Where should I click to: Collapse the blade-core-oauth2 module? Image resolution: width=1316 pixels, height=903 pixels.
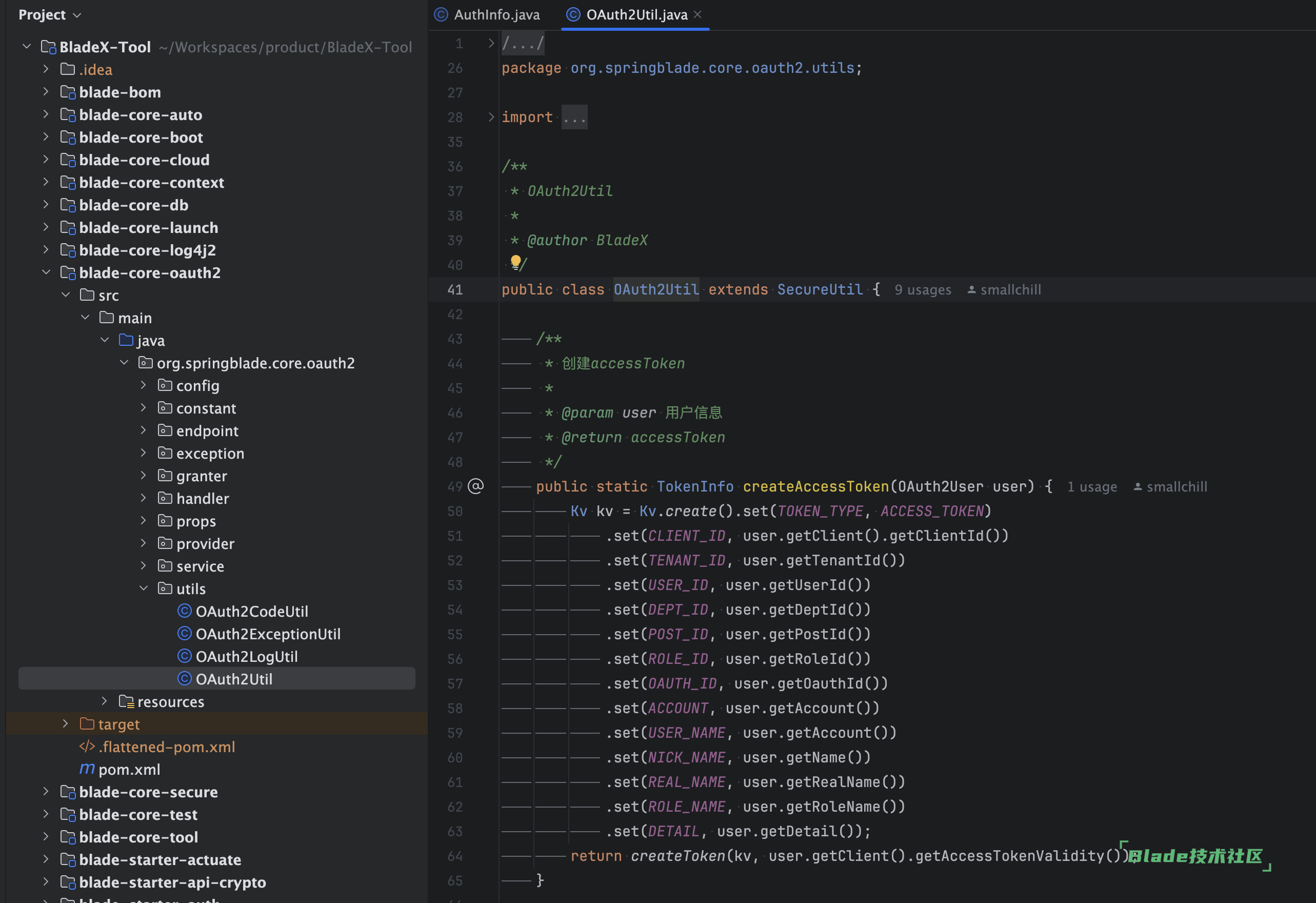click(x=46, y=272)
